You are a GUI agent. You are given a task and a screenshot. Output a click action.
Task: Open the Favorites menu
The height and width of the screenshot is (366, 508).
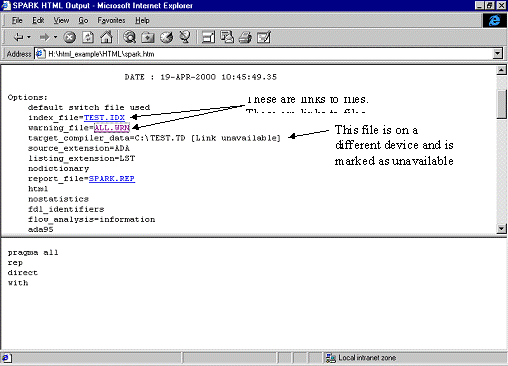pyautogui.click(x=111, y=21)
